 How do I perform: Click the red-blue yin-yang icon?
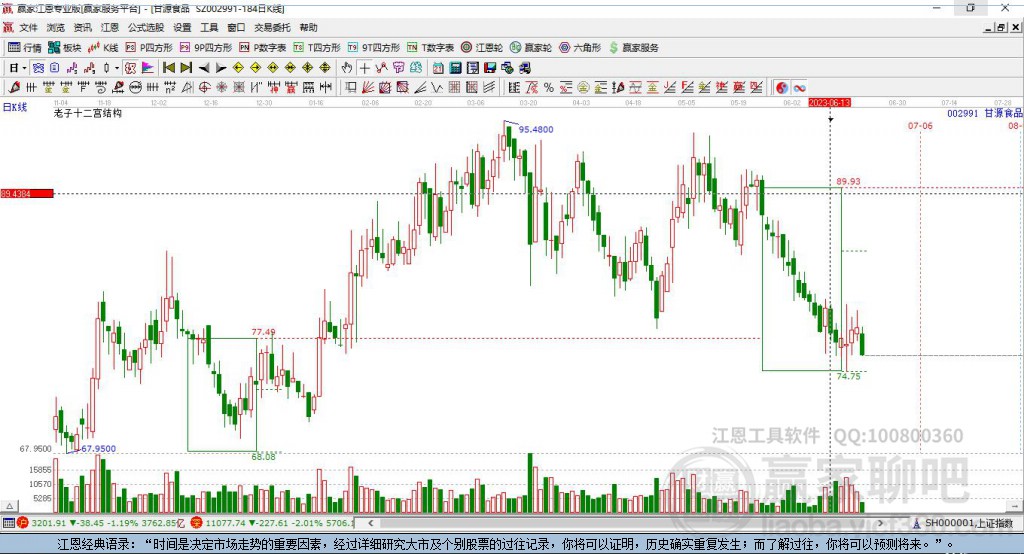click(781, 88)
